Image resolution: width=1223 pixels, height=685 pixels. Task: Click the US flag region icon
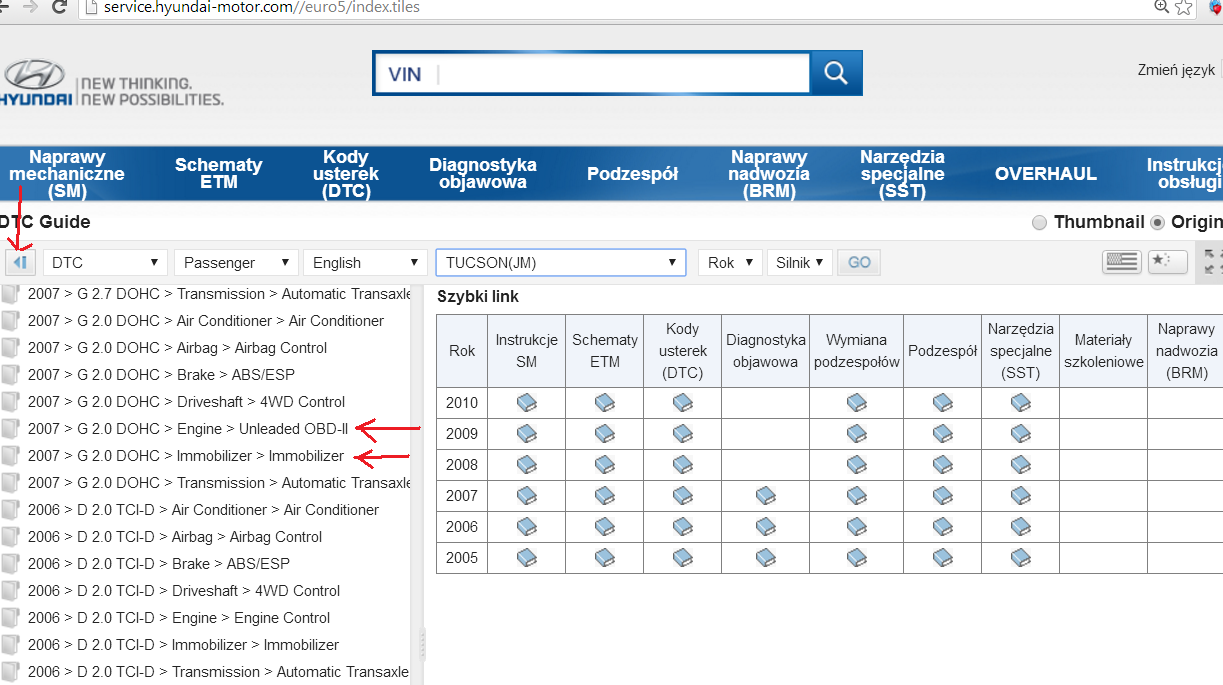pyautogui.click(x=1122, y=262)
